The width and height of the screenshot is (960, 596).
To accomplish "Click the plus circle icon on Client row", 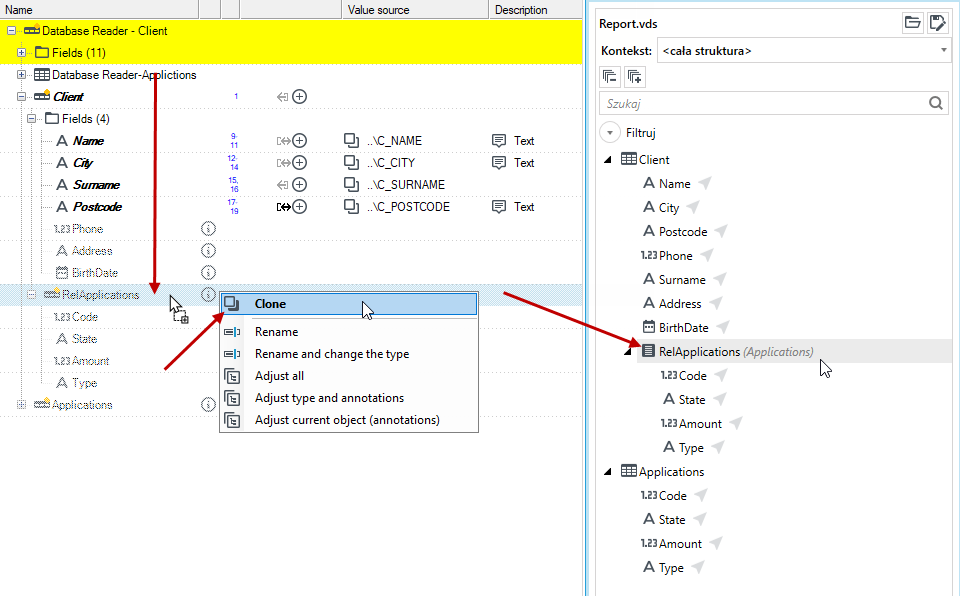I will (299, 97).
